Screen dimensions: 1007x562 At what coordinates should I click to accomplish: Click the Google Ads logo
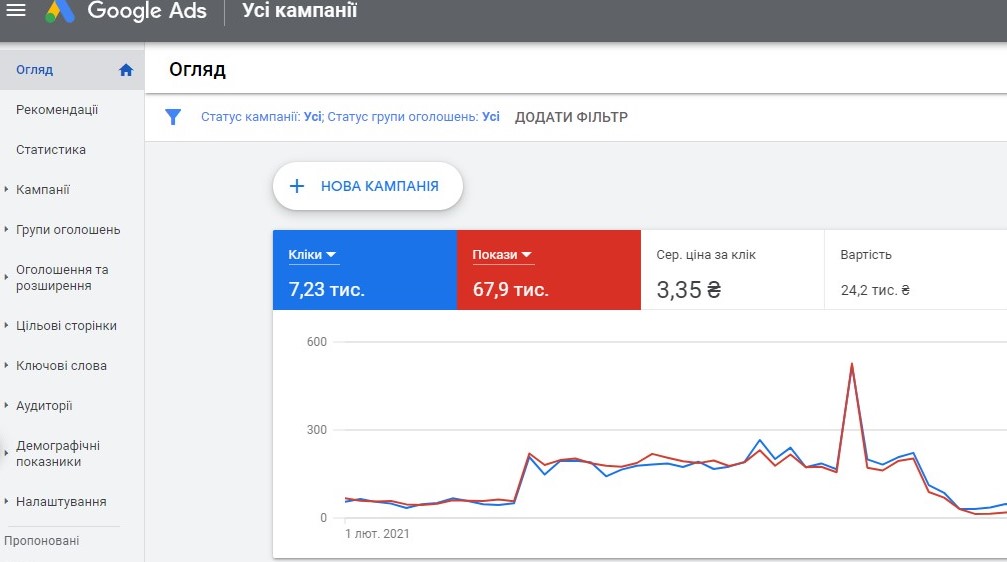(61, 12)
